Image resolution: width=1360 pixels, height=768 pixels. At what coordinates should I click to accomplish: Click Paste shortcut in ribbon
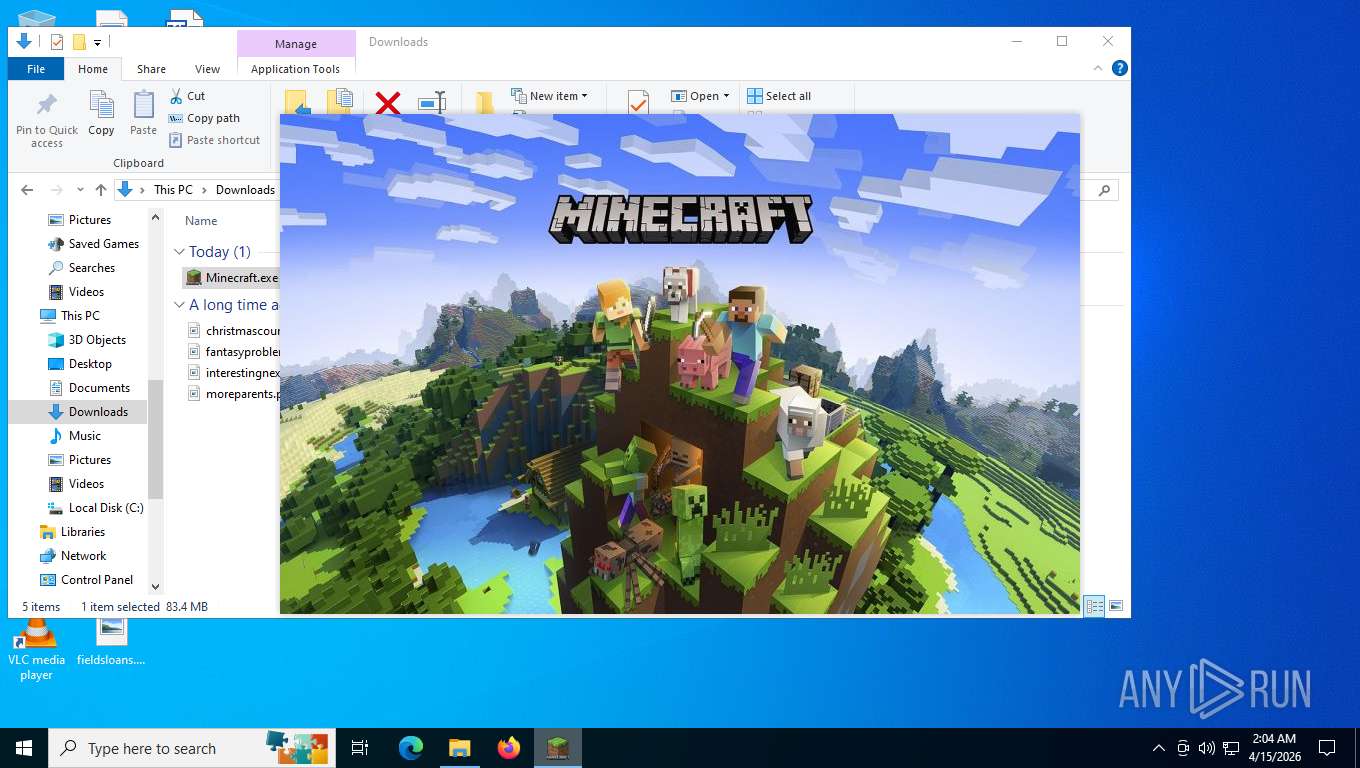(214, 140)
